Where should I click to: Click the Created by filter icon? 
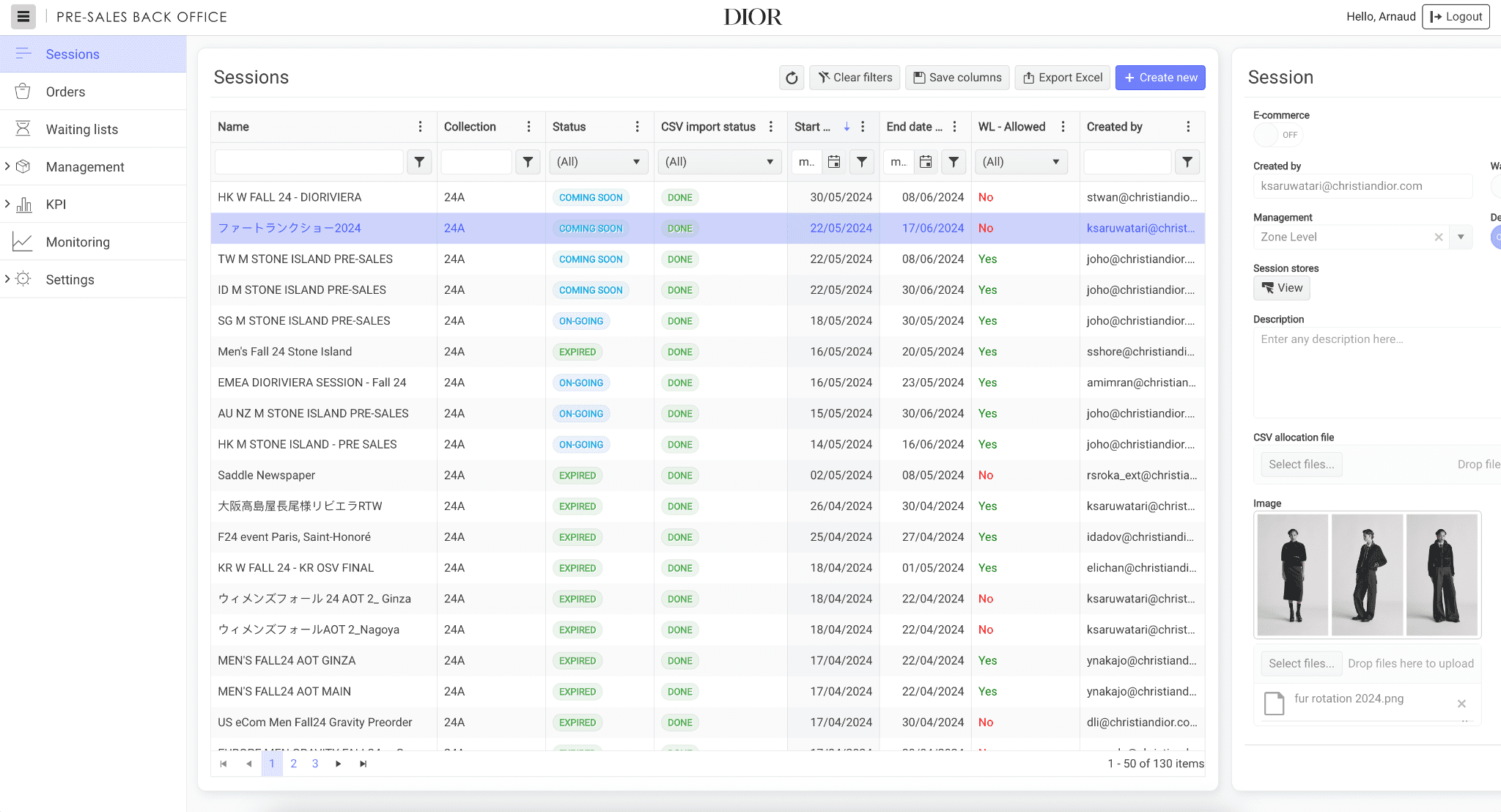click(x=1187, y=162)
